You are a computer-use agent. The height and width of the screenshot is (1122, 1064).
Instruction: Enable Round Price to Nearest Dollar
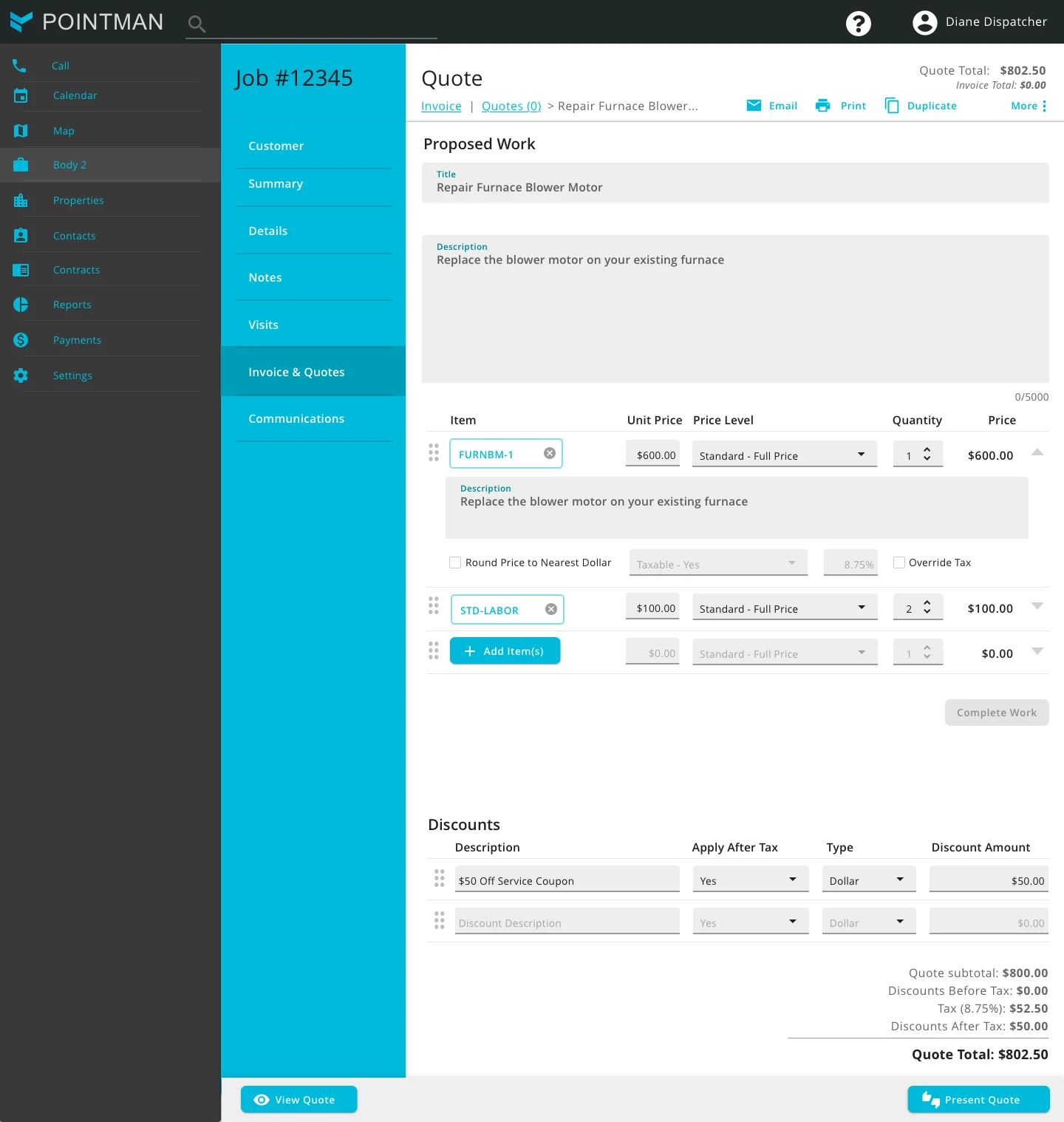(455, 562)
